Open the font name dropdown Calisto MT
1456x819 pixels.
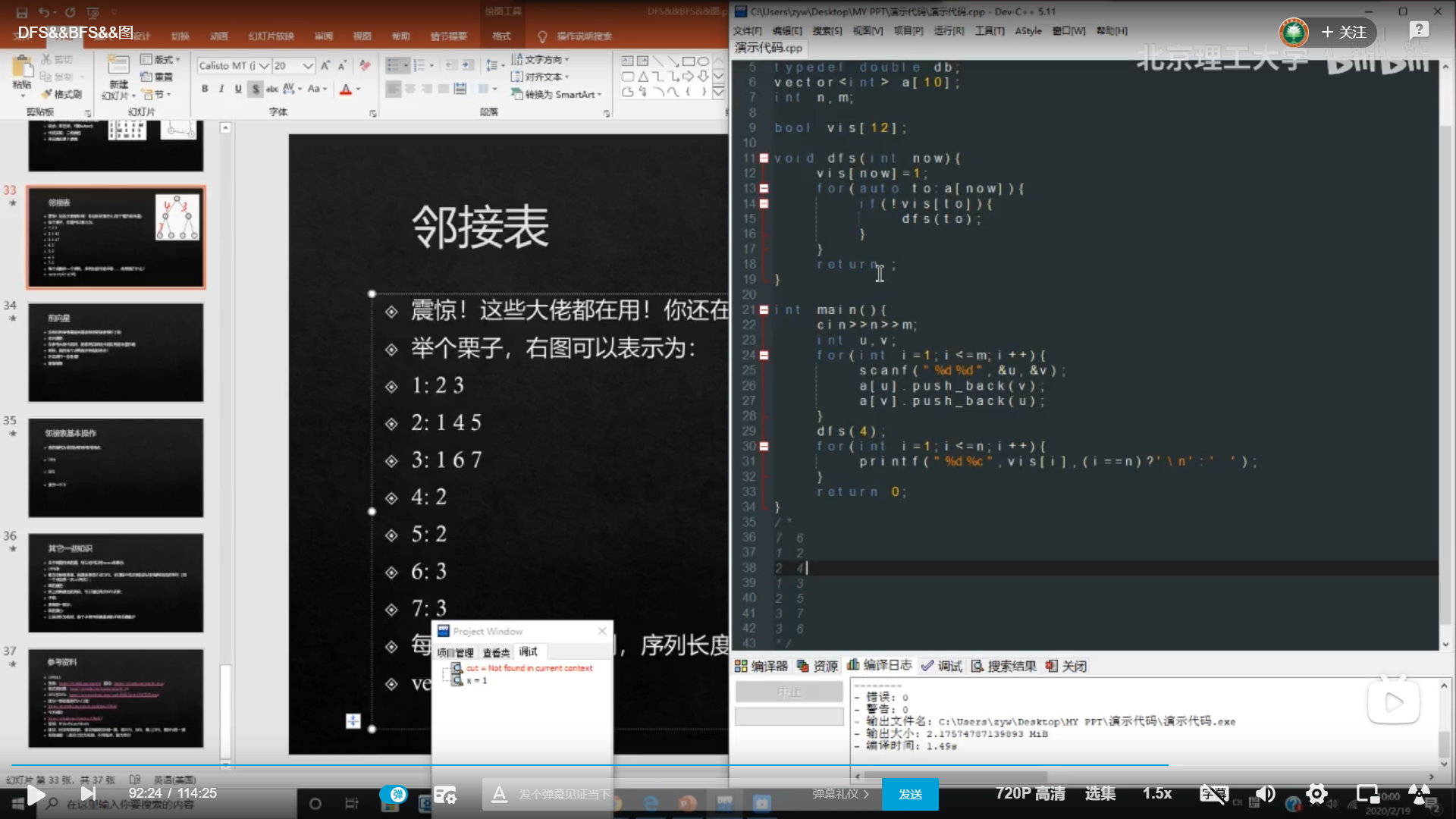click(264, 66)
